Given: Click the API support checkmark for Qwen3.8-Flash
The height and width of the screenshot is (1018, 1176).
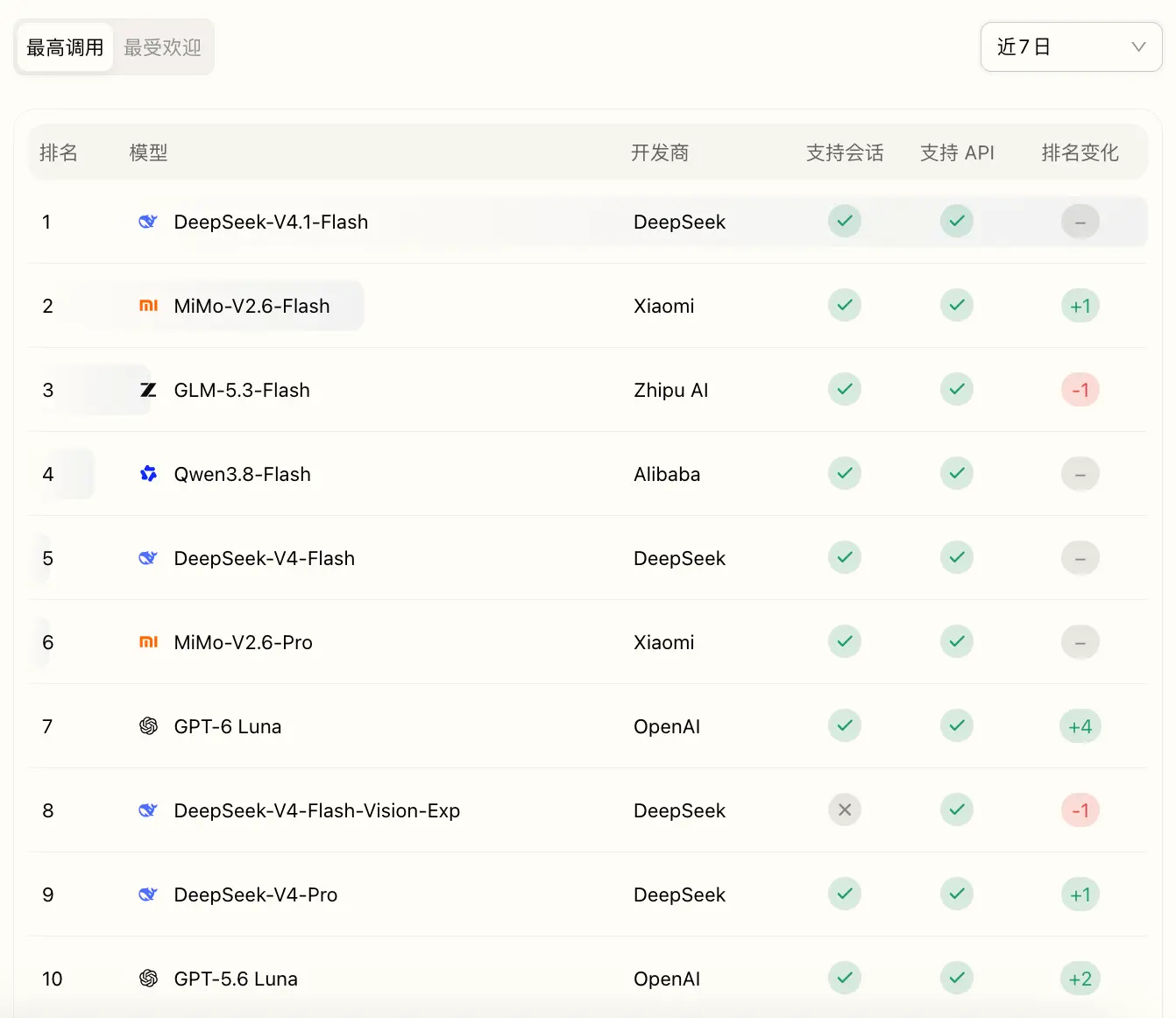Looking at the screenshot, I should click(957, 474).
